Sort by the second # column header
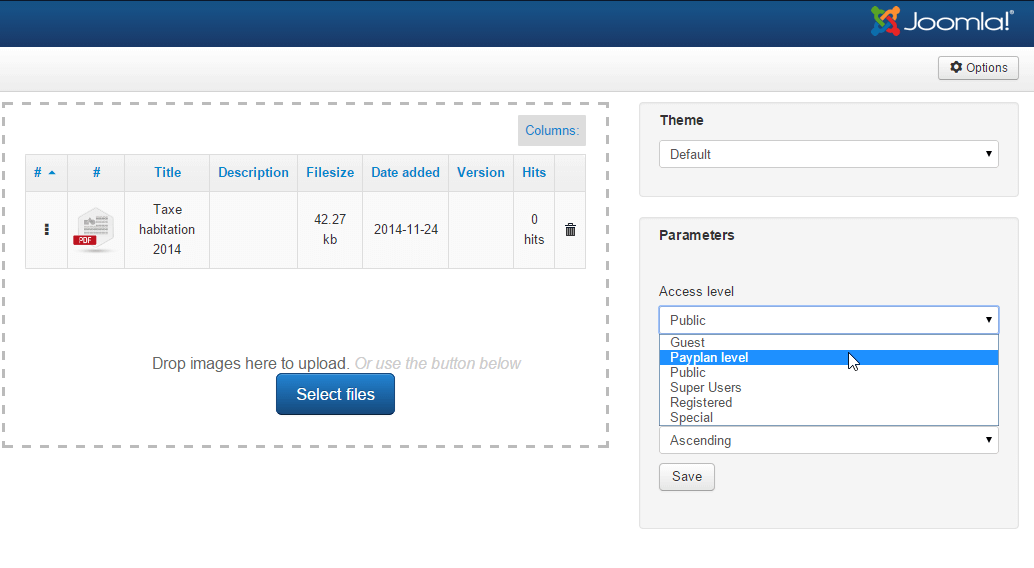 (96, 173)
